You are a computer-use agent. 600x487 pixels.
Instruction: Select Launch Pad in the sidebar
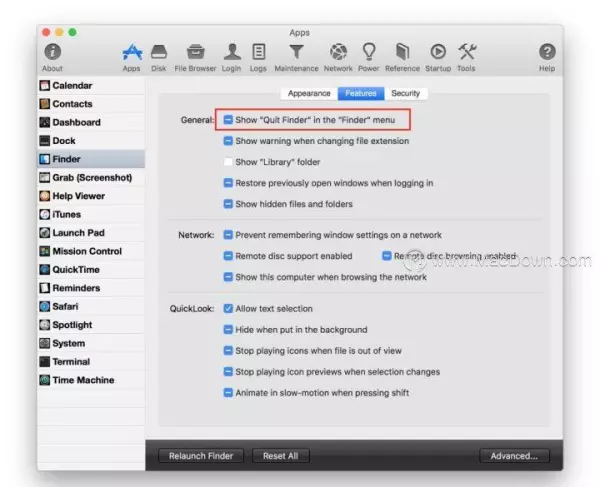[x=91, y=233]
